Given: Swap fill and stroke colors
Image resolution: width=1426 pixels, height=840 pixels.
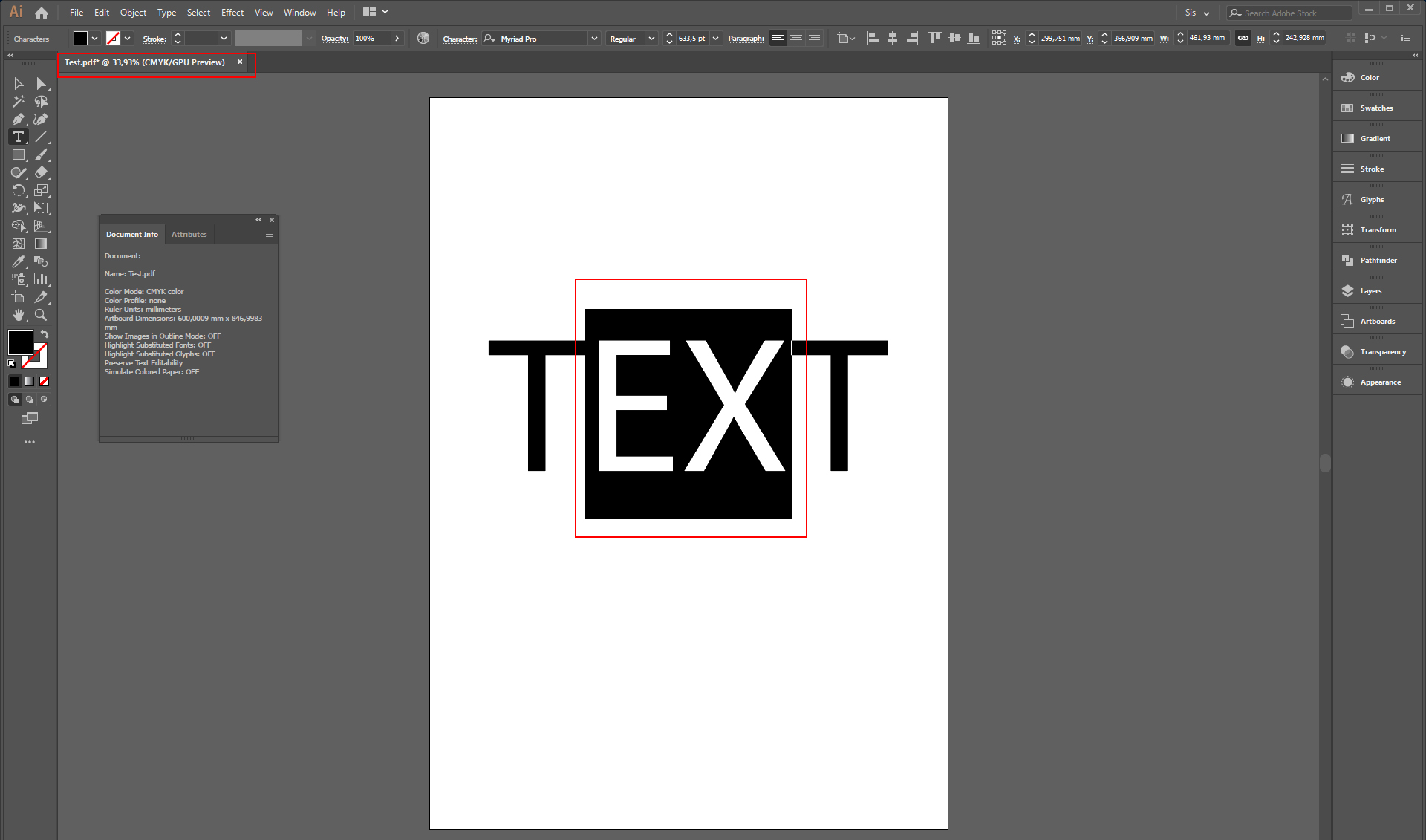Looking at the screenshot, I should tap(45, 333).
